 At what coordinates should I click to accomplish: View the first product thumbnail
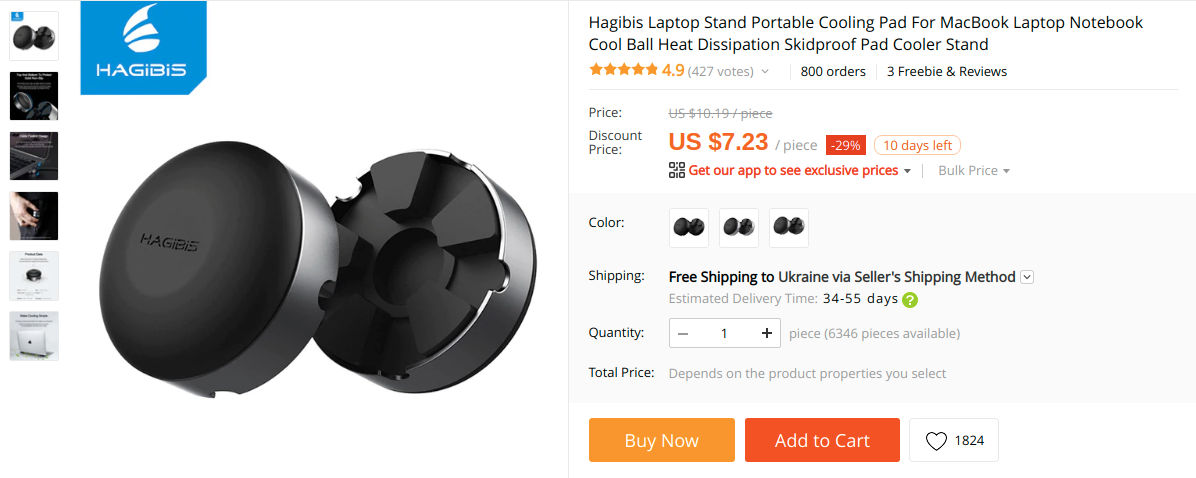34,36
